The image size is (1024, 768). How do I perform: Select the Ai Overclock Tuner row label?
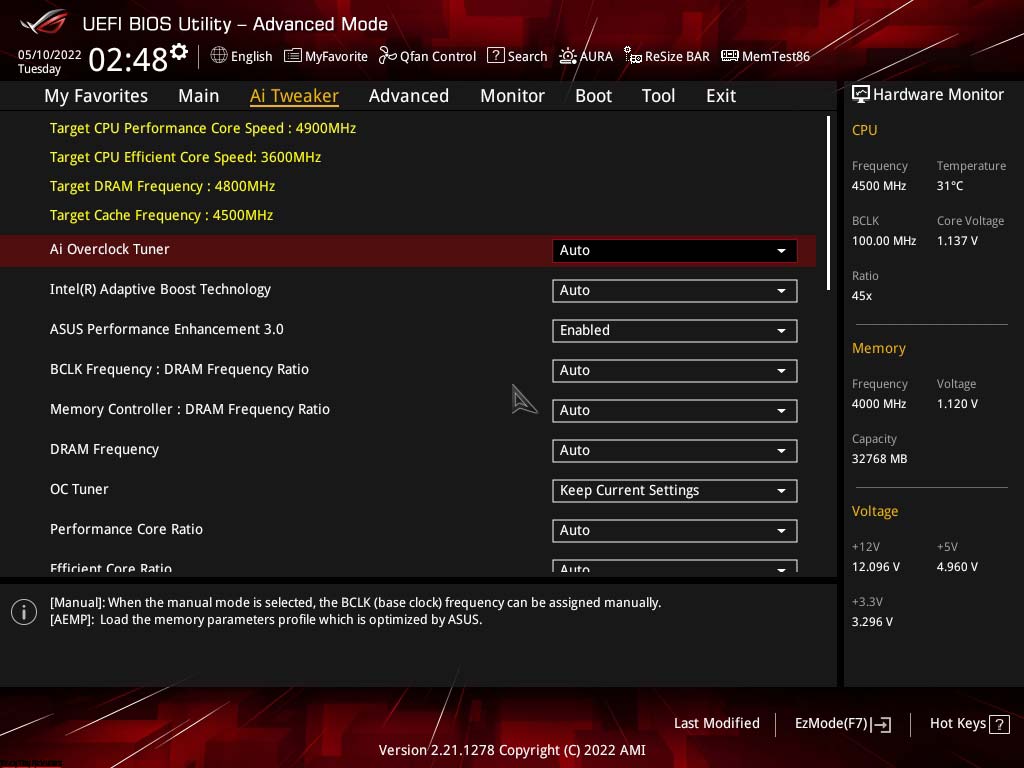[x=109, y=249]
